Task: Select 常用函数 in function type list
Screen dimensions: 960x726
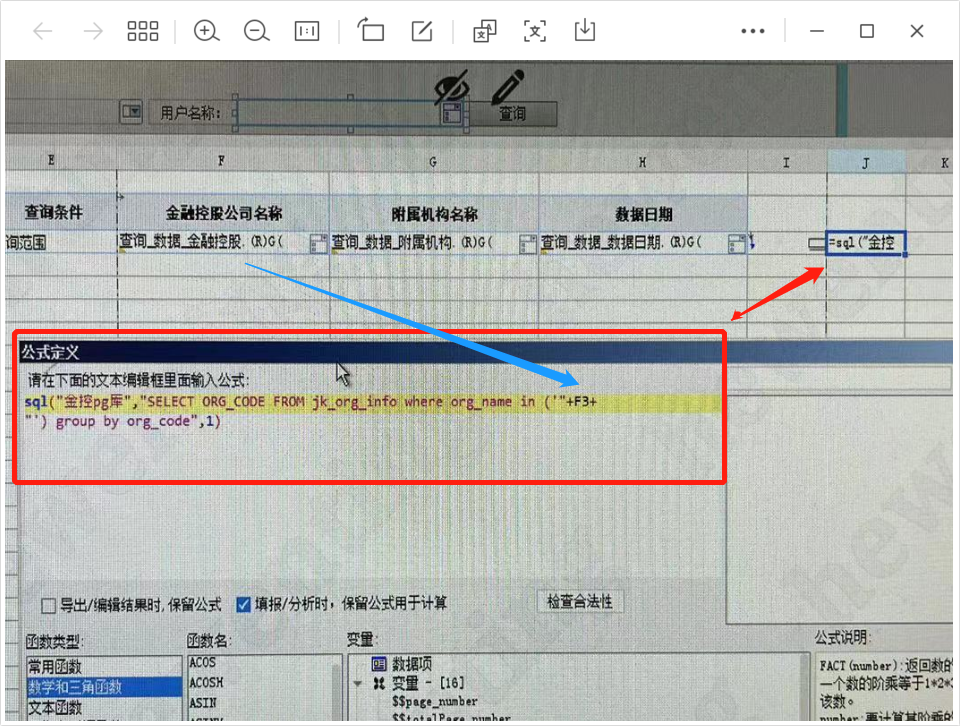Action: (104, 667)
